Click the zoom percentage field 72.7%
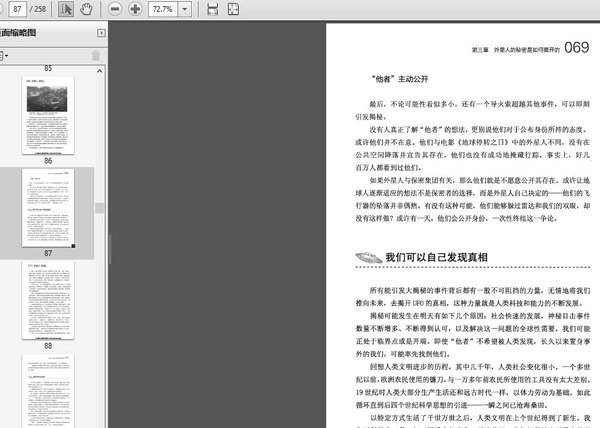The image size is (600, 428). click(x=163, y=9)
